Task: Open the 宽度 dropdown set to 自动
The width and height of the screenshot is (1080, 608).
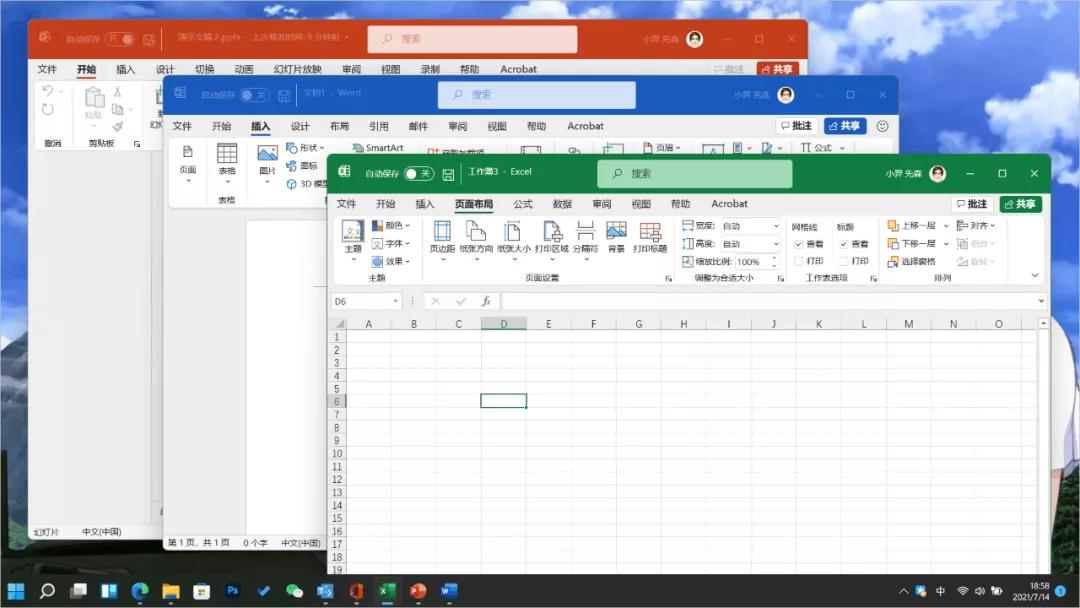Action: click(776, 226)
